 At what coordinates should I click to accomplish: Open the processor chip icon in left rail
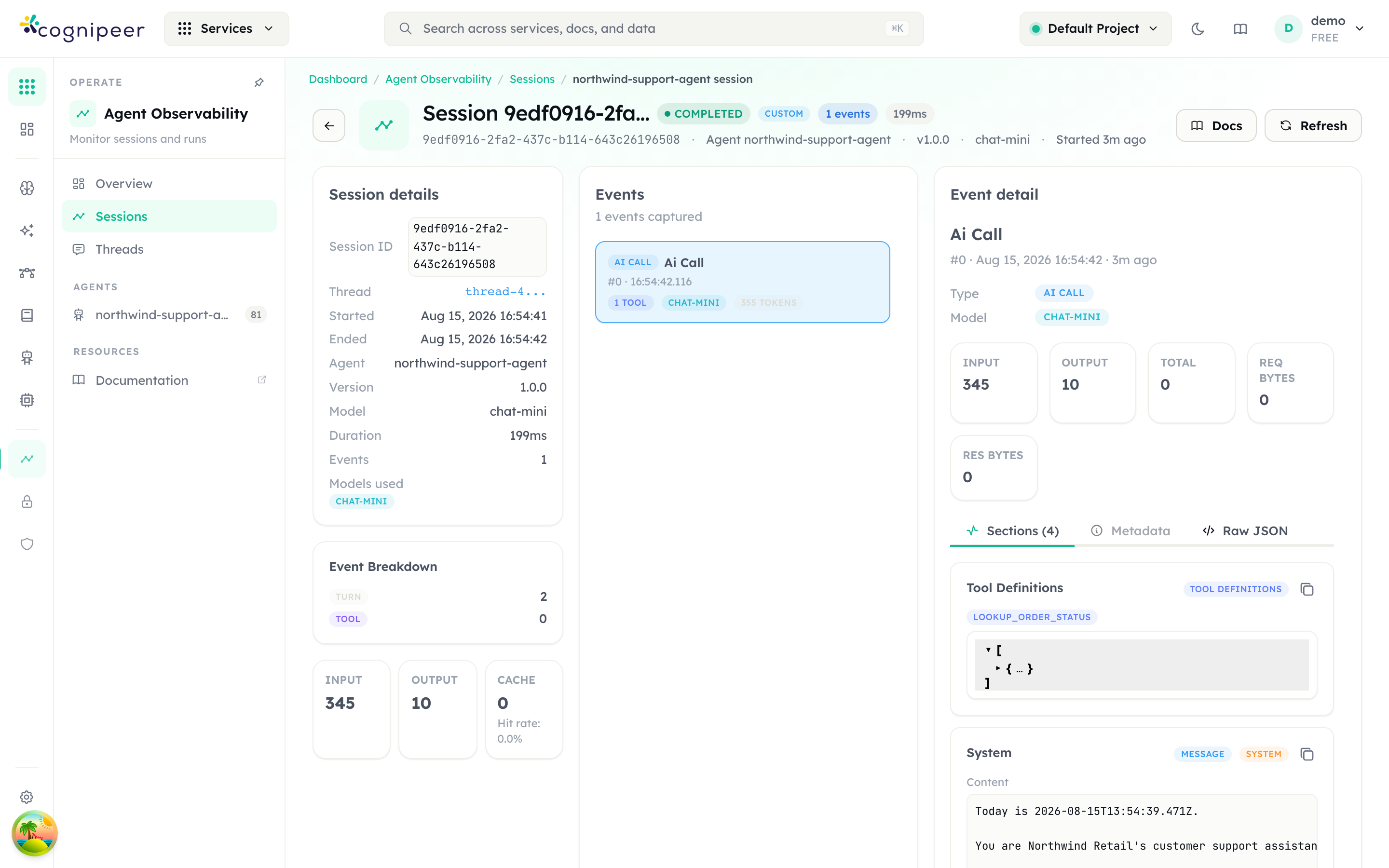pyautogui.click(x=27, y=400)
